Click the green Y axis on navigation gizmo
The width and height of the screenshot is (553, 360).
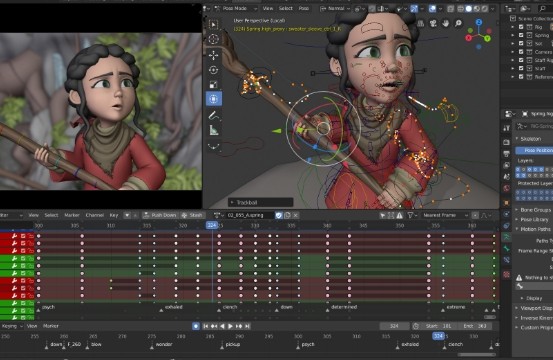[487, 38]
